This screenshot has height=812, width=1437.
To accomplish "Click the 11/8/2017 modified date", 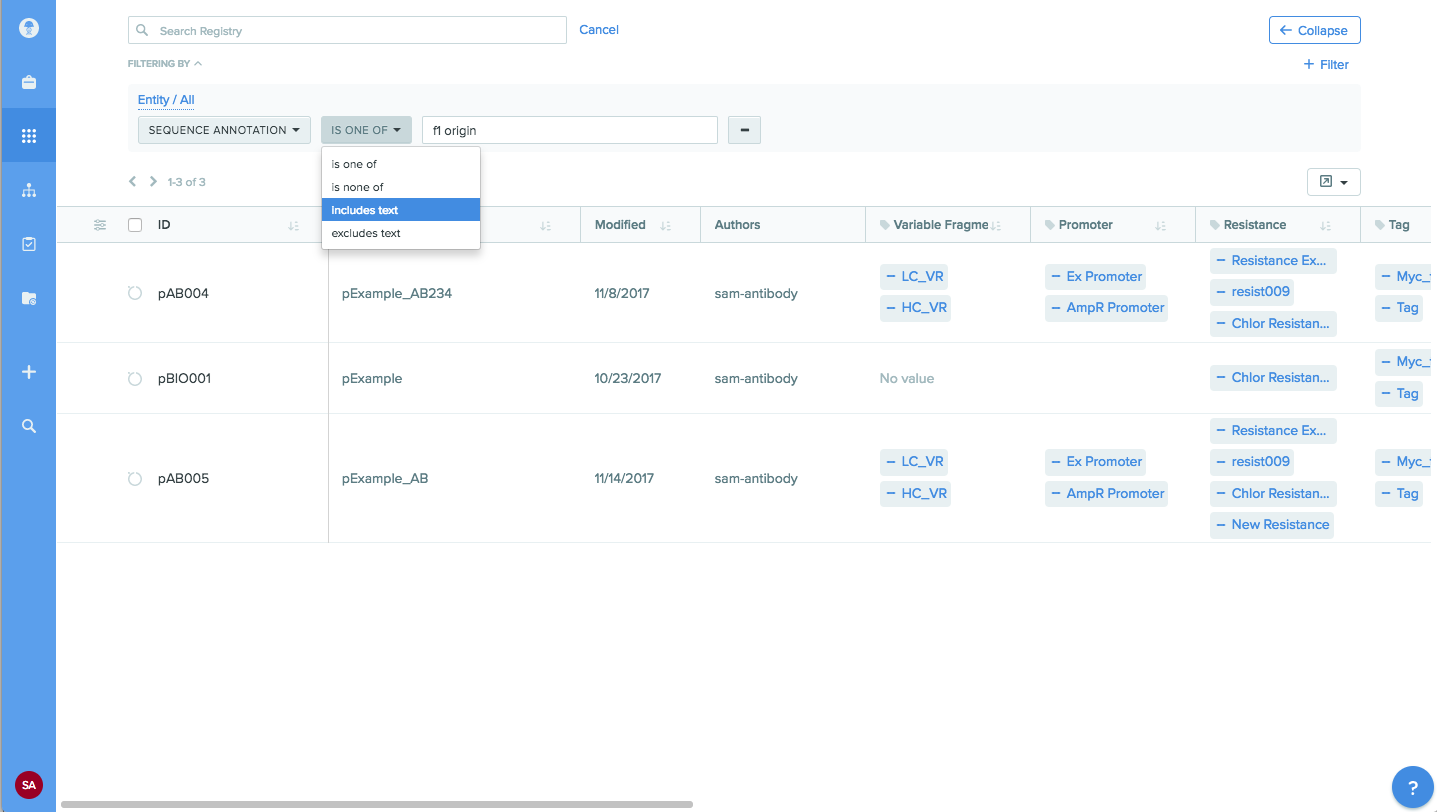I will click(622, 293).
